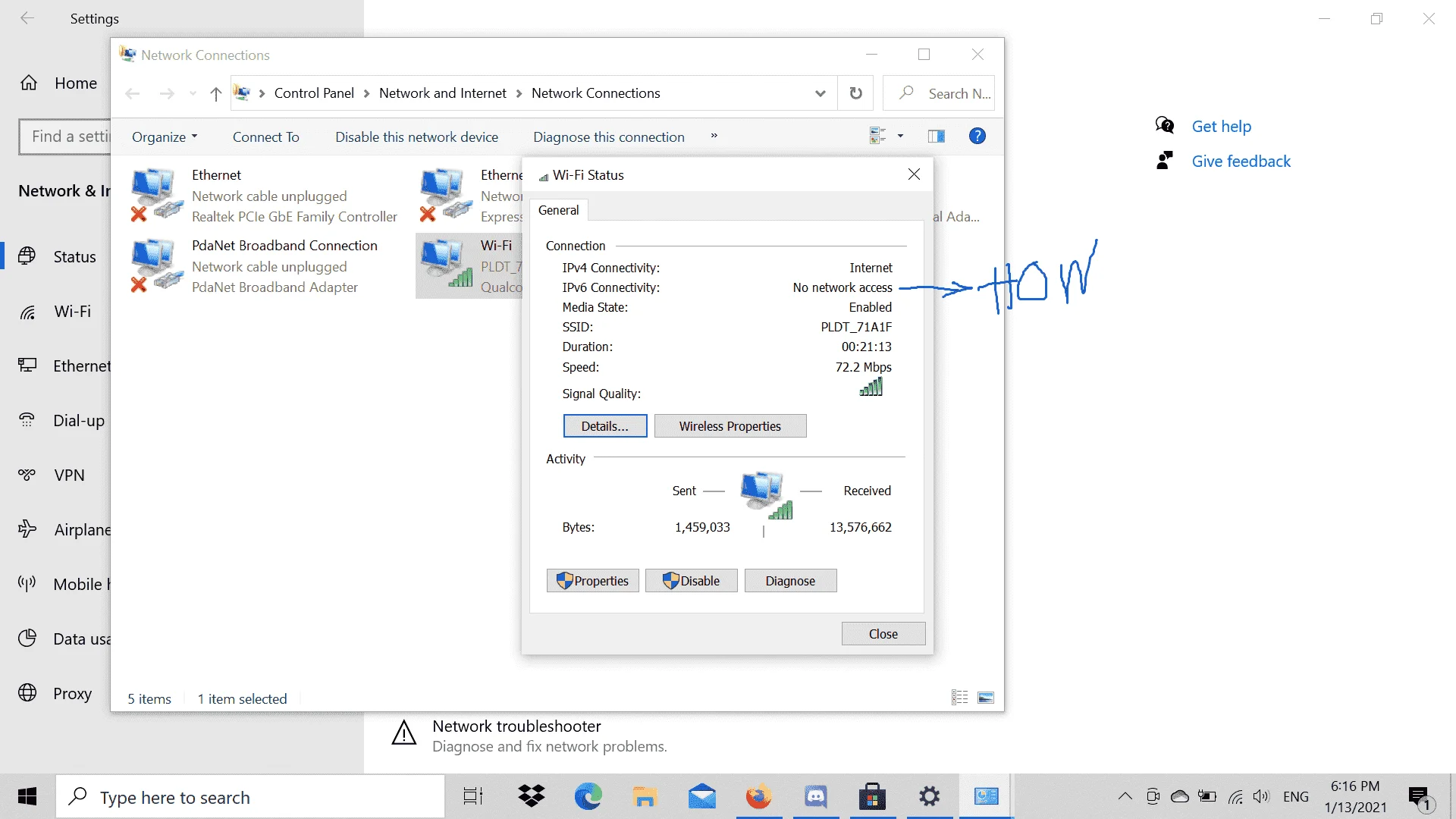Click Control Panel in breadcrumb path
Screen dimensions: 1456x819
tap(314, 93)
